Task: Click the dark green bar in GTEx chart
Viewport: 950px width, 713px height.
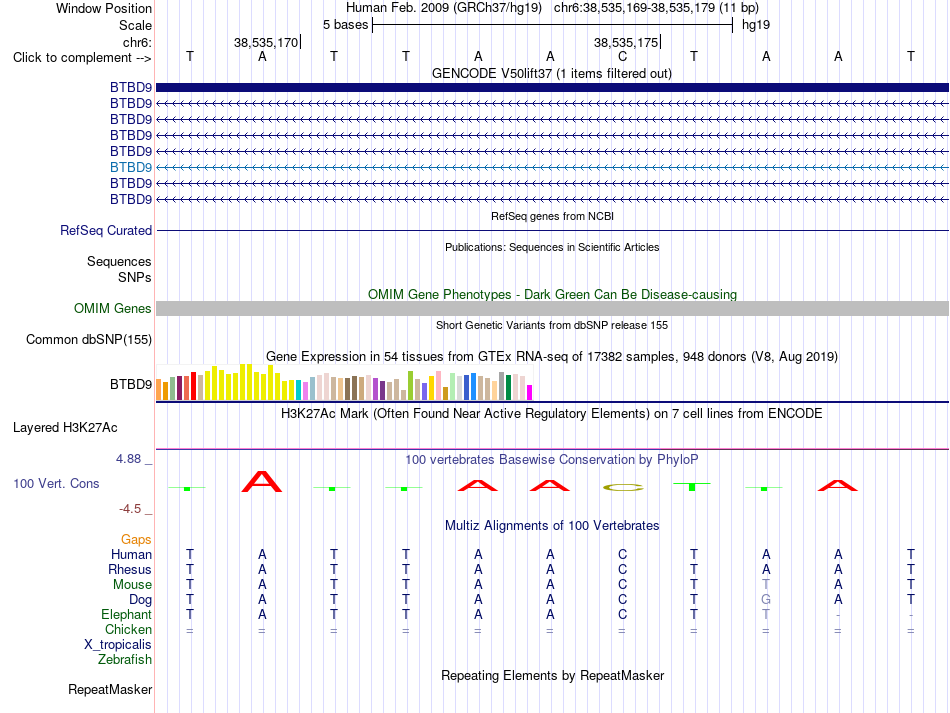Action: coord(508,388)
